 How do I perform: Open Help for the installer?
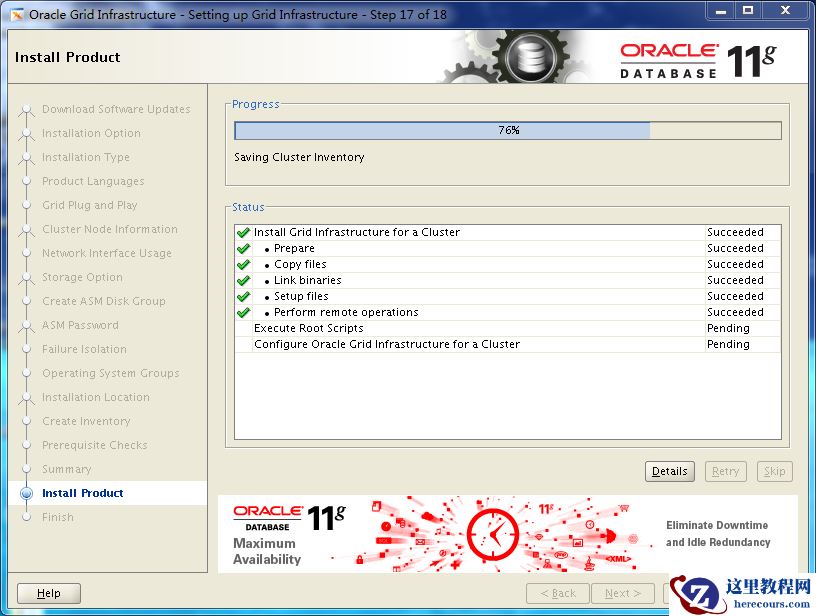[49, 593]
